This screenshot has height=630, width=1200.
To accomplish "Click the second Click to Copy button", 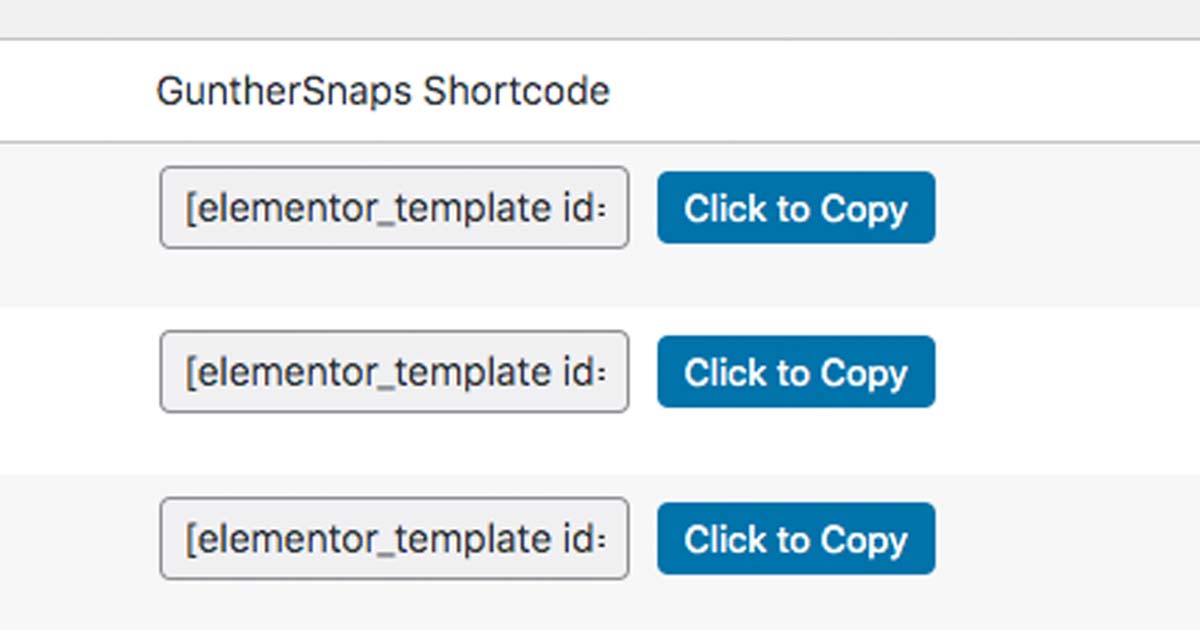I will (795, 372).
